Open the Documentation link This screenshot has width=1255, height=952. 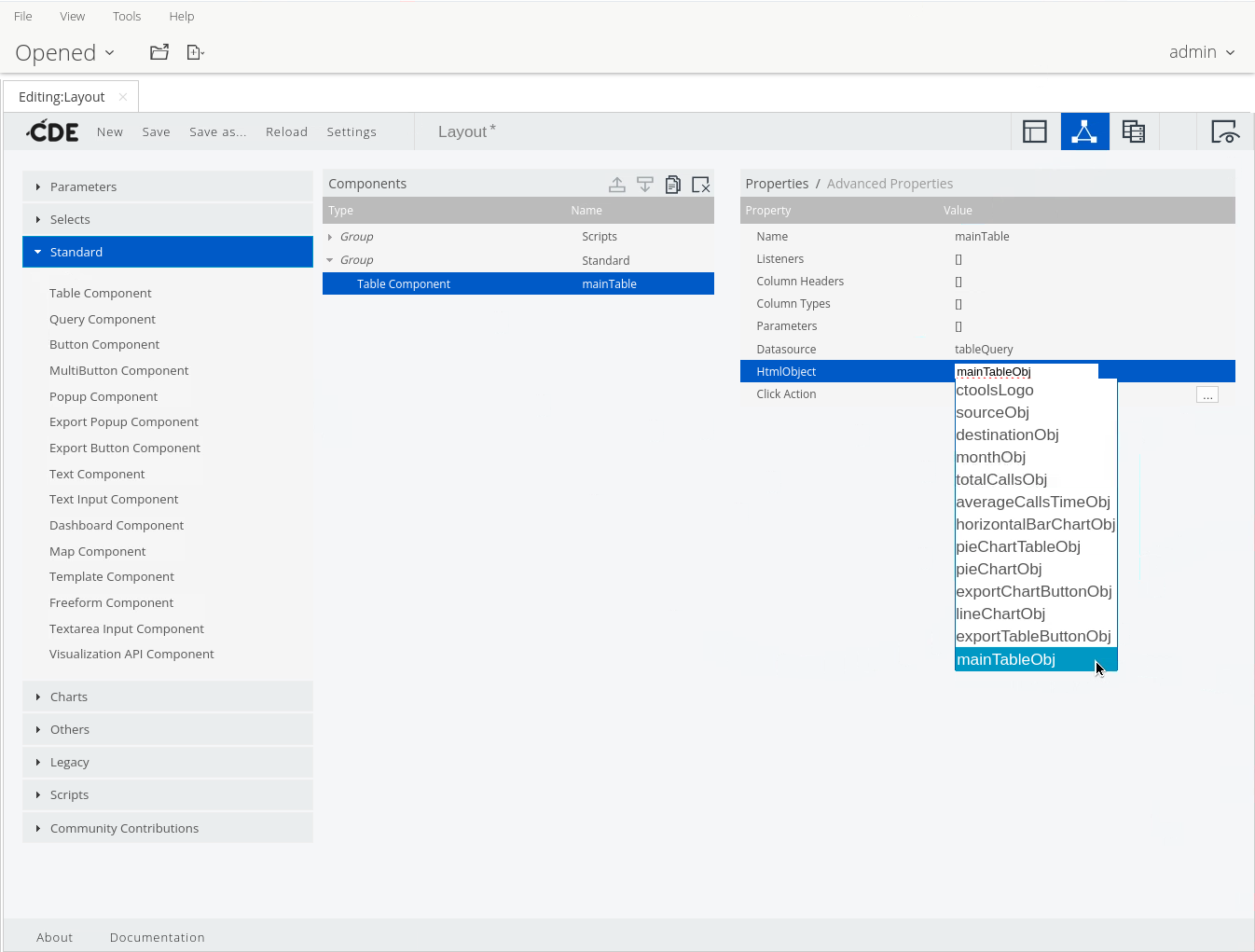(x=157, y=937)
